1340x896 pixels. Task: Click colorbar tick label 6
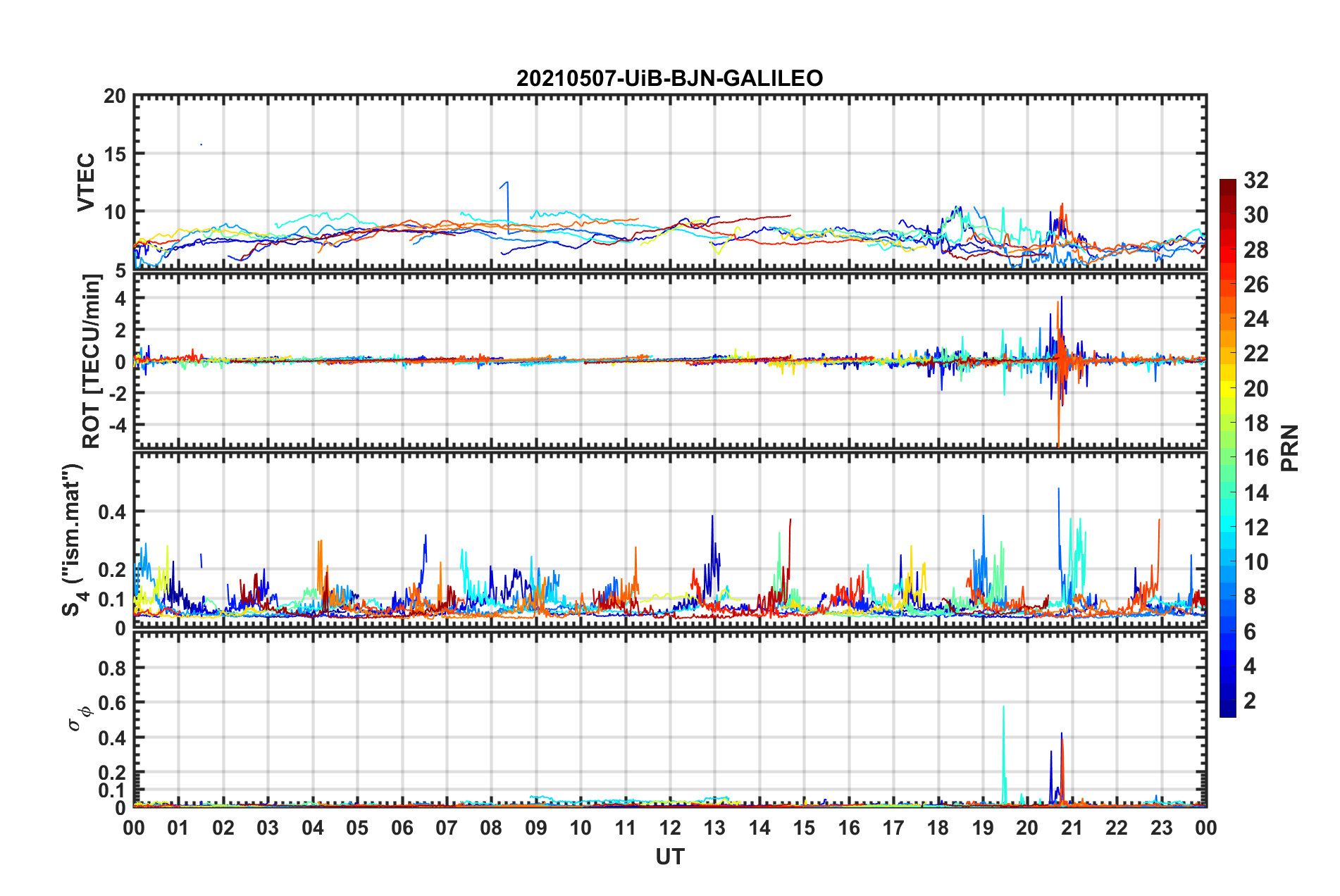[x=1250, y=632]
